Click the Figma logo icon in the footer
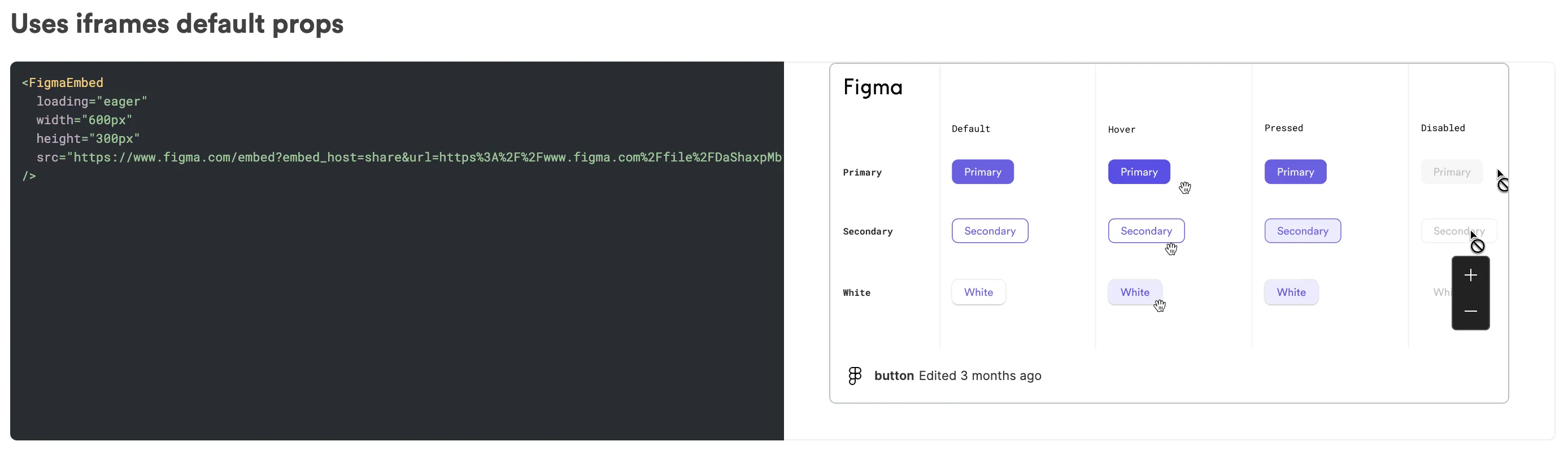 coord(854,375)
